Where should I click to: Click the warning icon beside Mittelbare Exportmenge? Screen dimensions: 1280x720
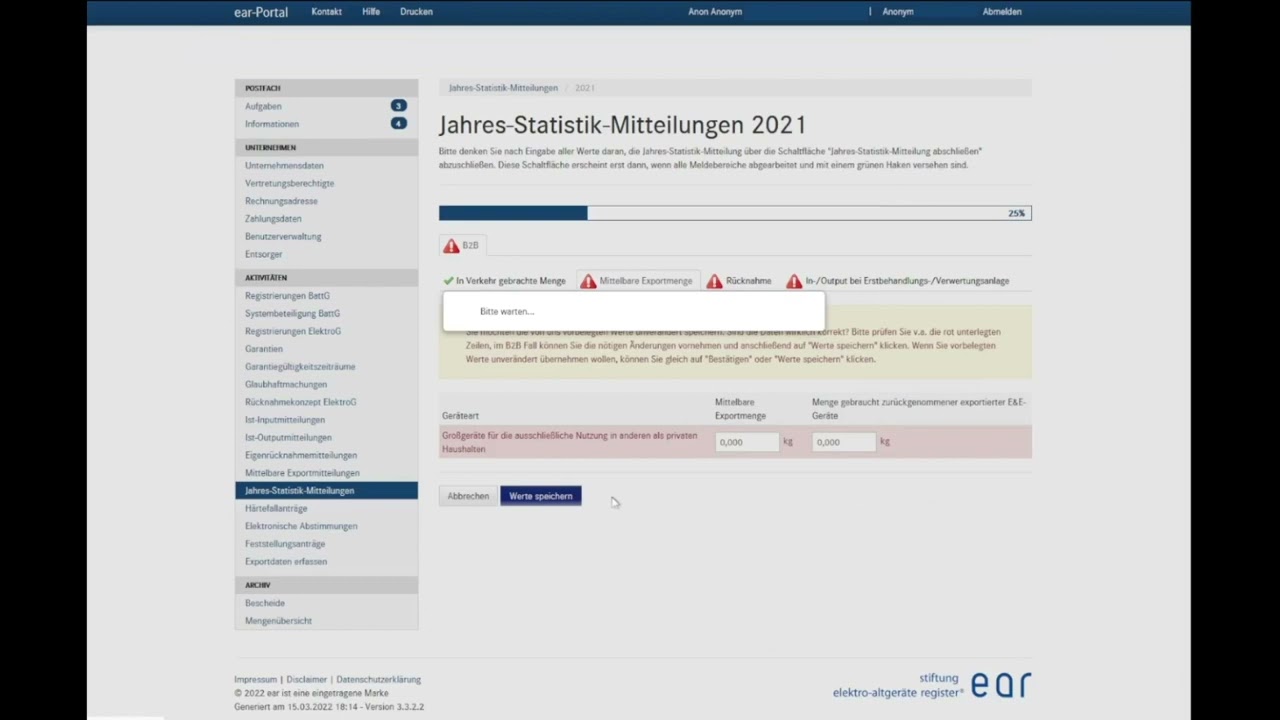588,282
